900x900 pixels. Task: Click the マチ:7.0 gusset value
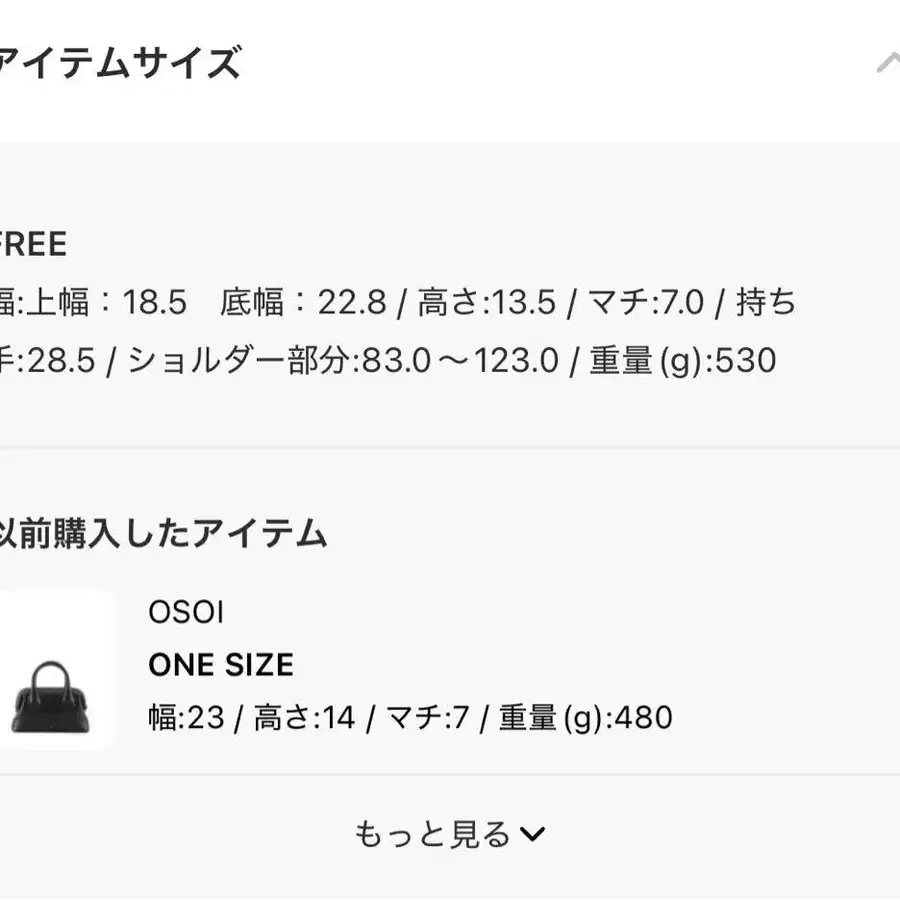point(645,302)
